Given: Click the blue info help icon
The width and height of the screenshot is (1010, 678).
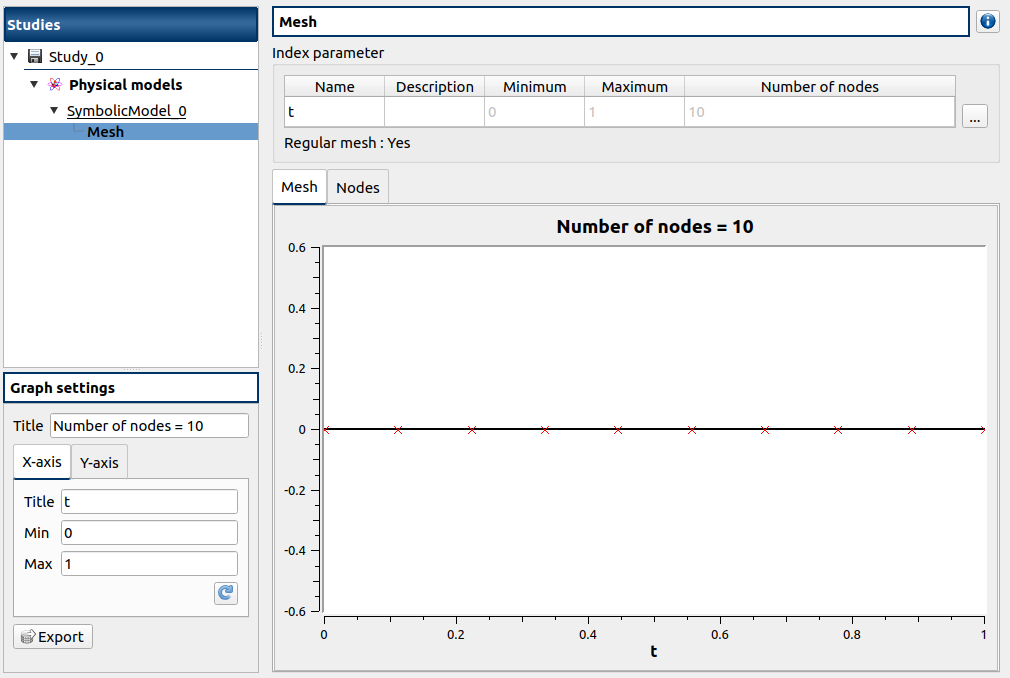Looking at the screenshot, I should tap(988, 22).
